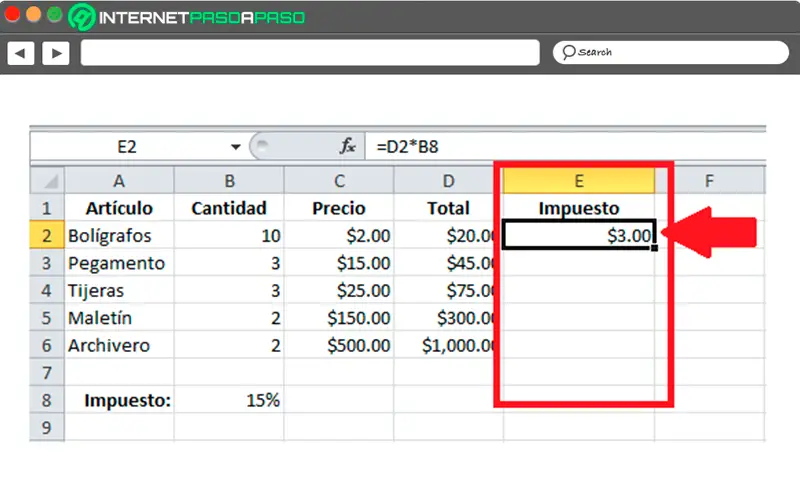Viewport: 800px width, 500px height.
Task: Select the Bolígrafos cell
Action: (119, 235)
